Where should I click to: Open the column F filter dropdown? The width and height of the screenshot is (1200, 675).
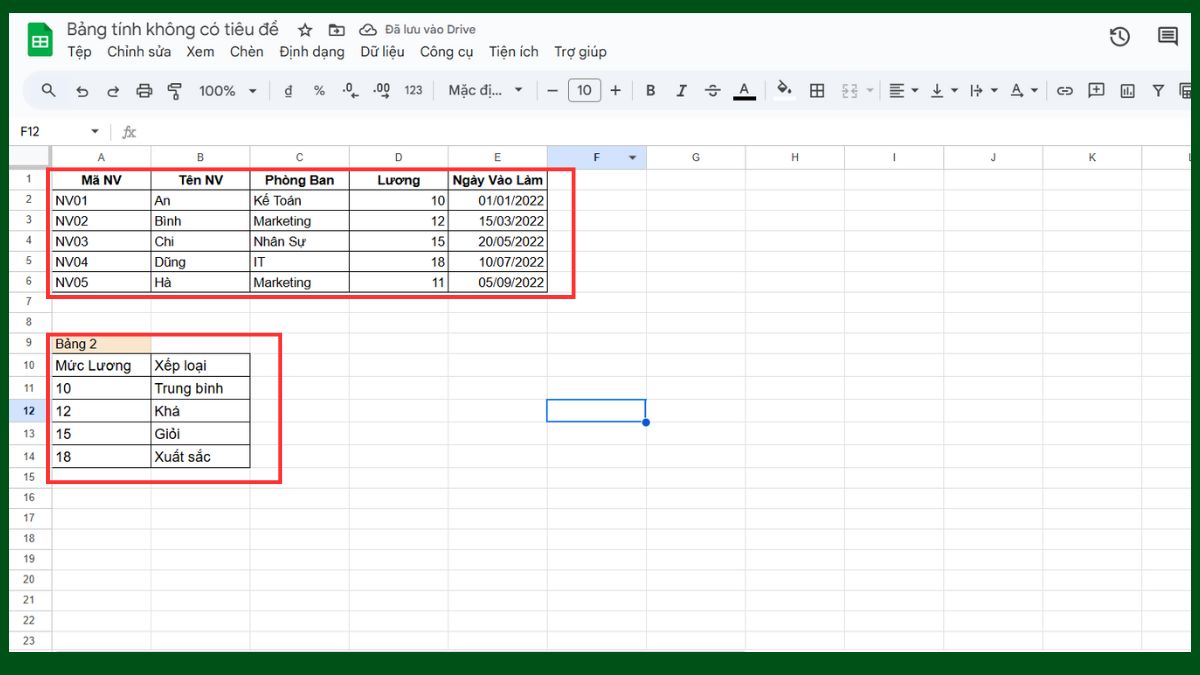632,157
